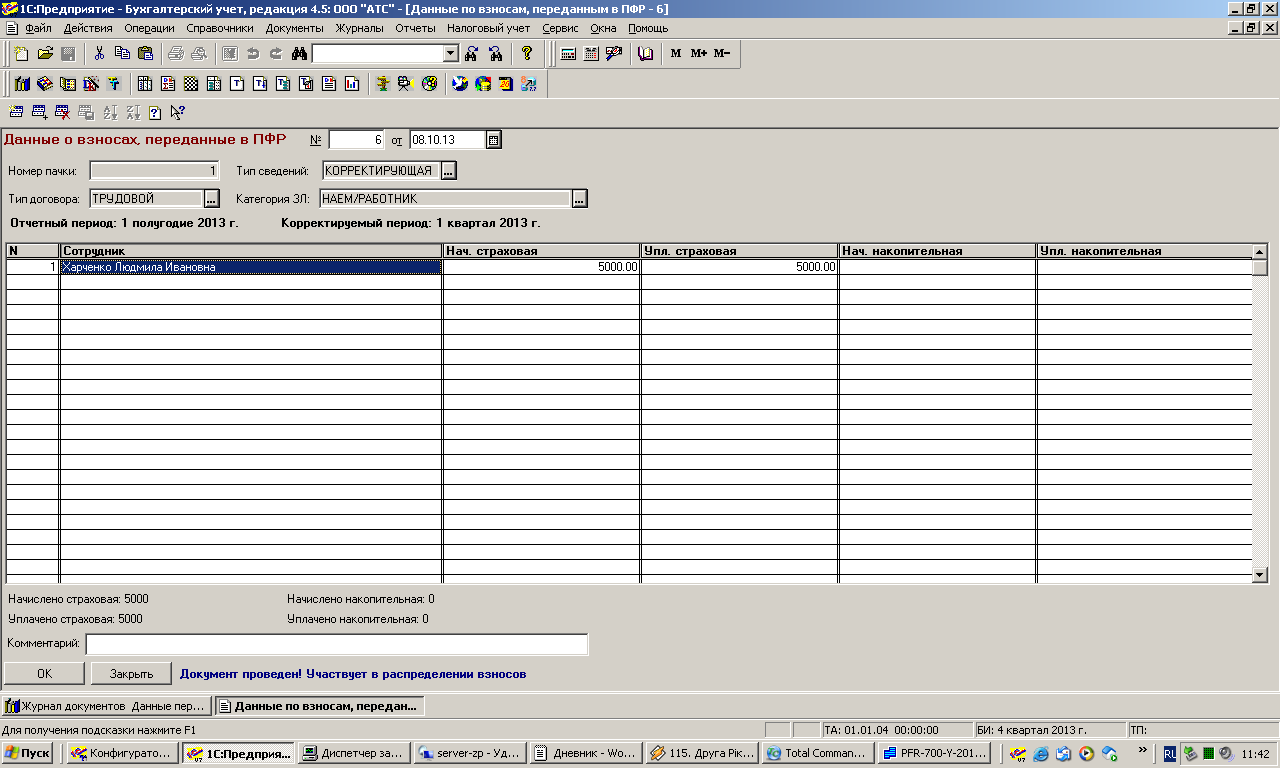Open the calendar icon in toolbar

click(591, 53)
